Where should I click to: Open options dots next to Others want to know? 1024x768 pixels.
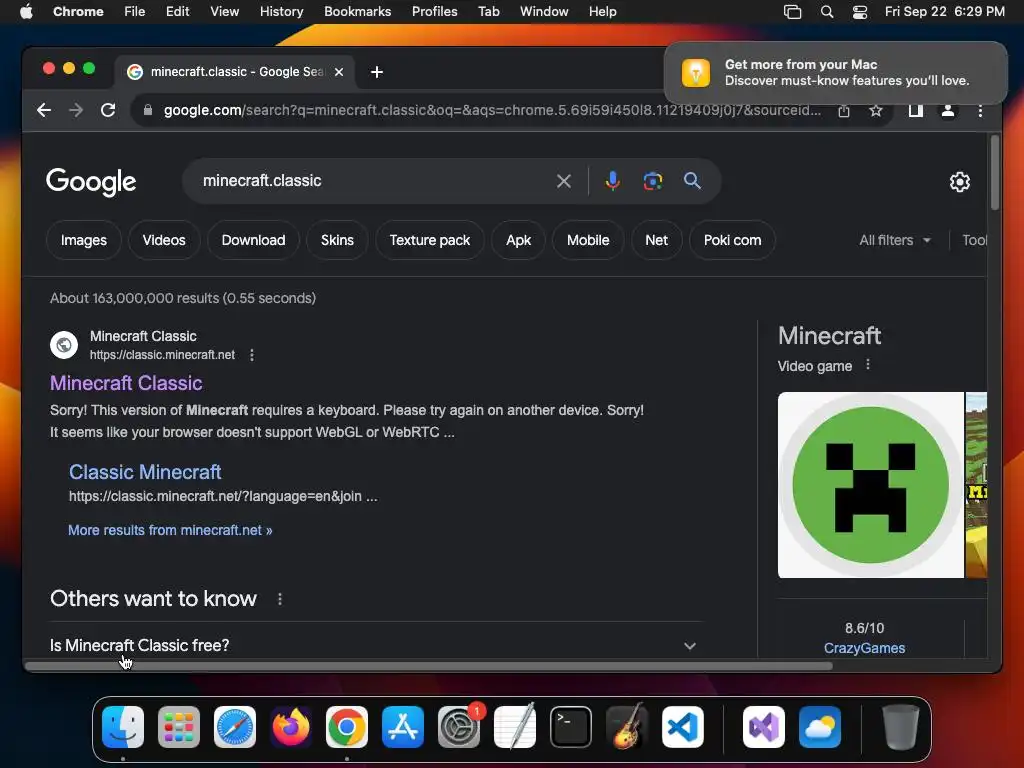tap(280, 599)
